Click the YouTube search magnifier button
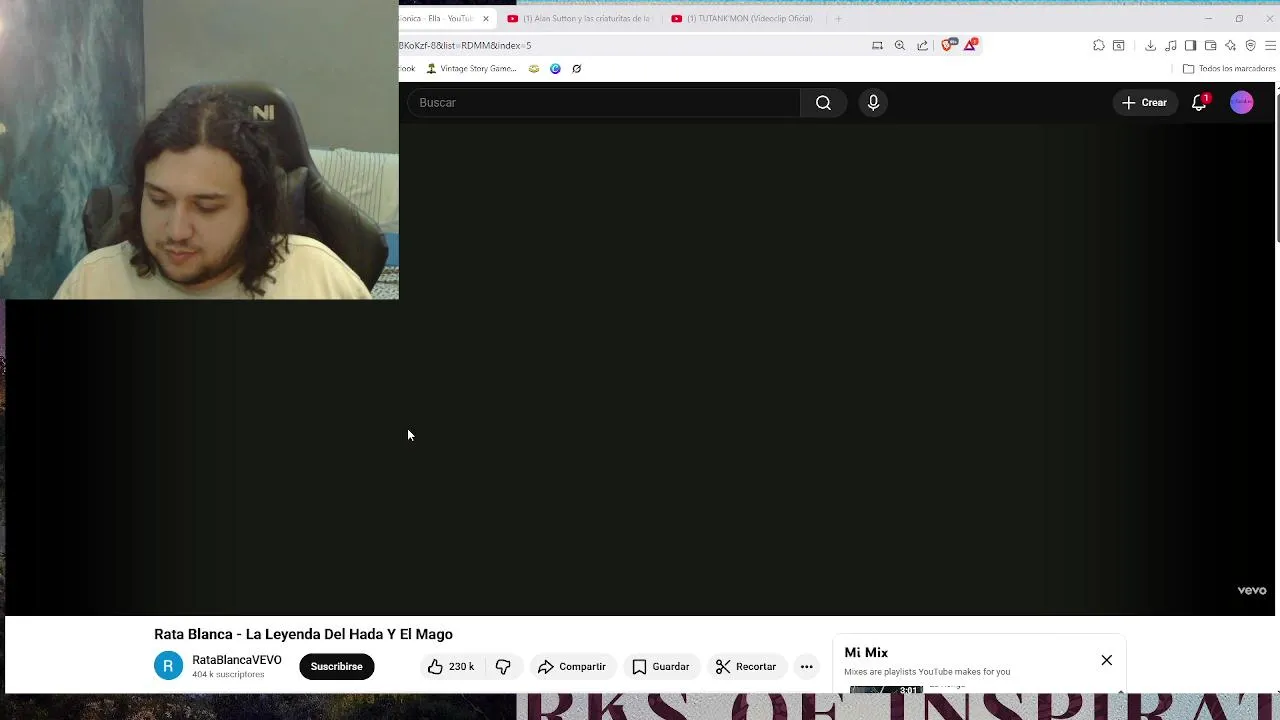The width and height of the screenshot is (1280, 720). (x=823, y=102)
